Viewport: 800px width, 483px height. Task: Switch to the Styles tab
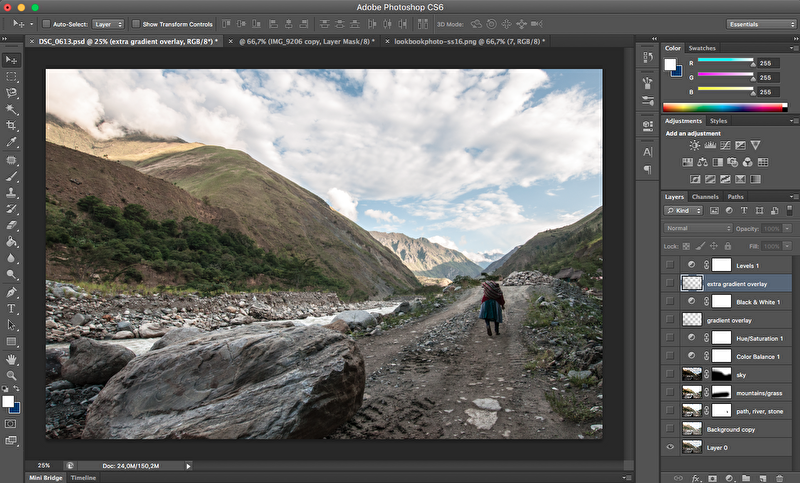(718, 121)
